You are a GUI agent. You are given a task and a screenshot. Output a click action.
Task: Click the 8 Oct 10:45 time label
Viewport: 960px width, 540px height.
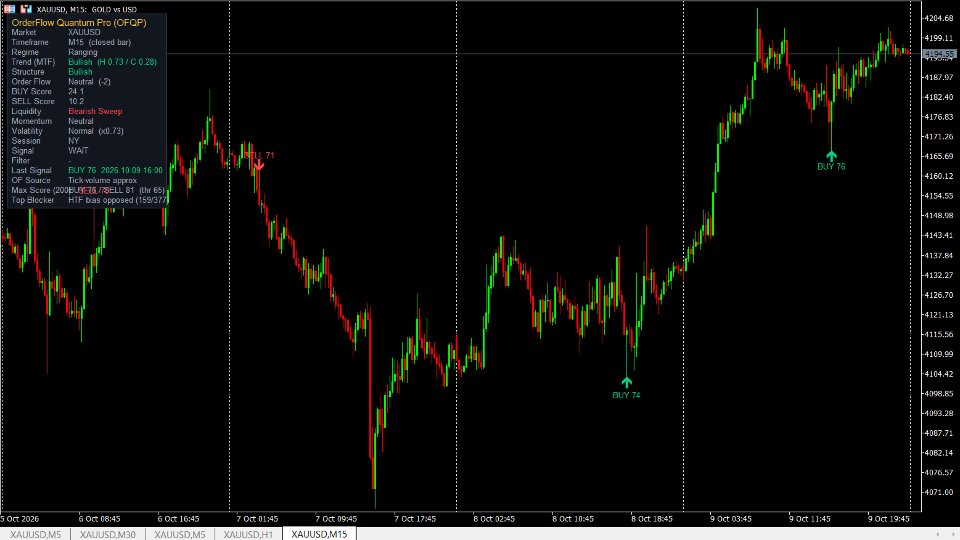[573, 519]
